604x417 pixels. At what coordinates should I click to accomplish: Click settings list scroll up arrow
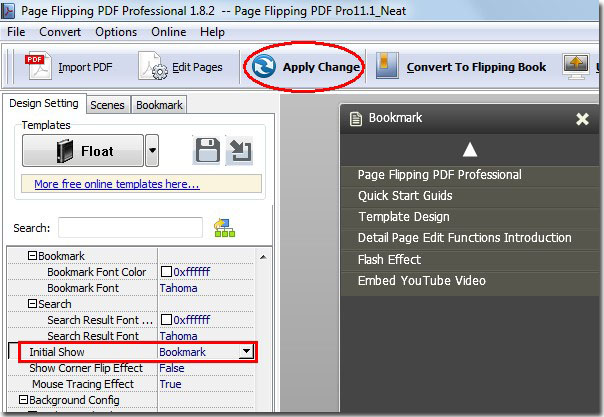[263, 257]
